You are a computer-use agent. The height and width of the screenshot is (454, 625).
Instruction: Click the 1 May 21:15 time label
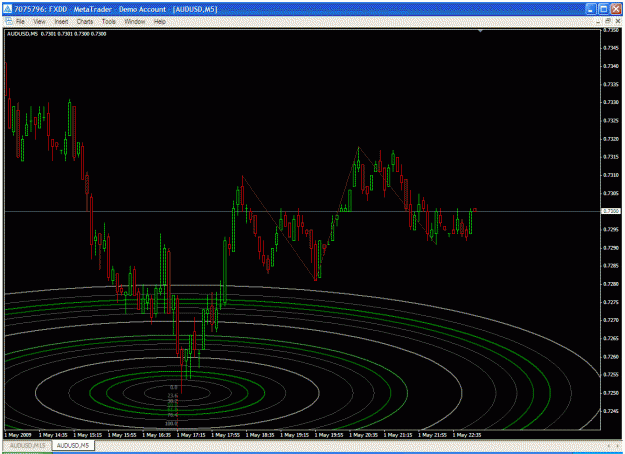click(398, 435)
